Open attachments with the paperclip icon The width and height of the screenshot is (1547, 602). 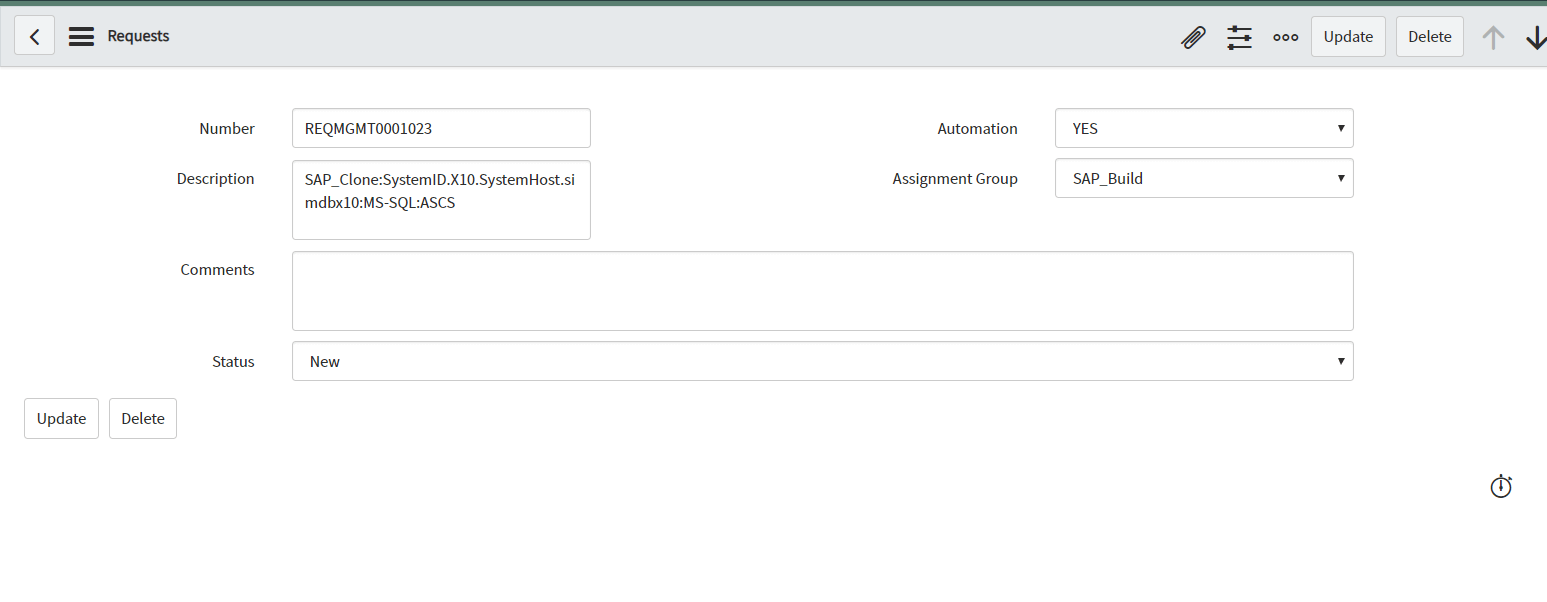(x=1192, y=37)
